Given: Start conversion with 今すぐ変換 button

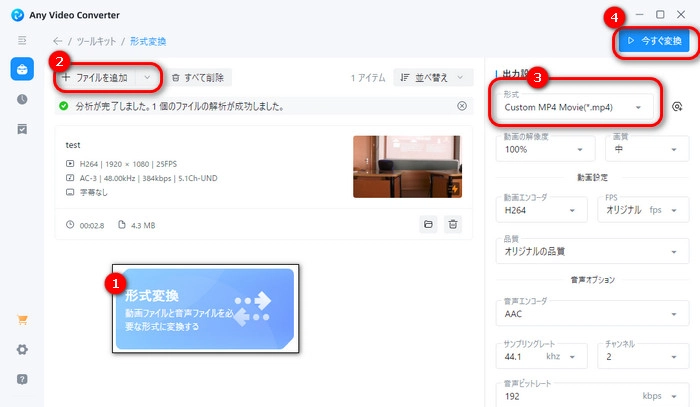Looking at the screenshot, I should coord(654,41).
